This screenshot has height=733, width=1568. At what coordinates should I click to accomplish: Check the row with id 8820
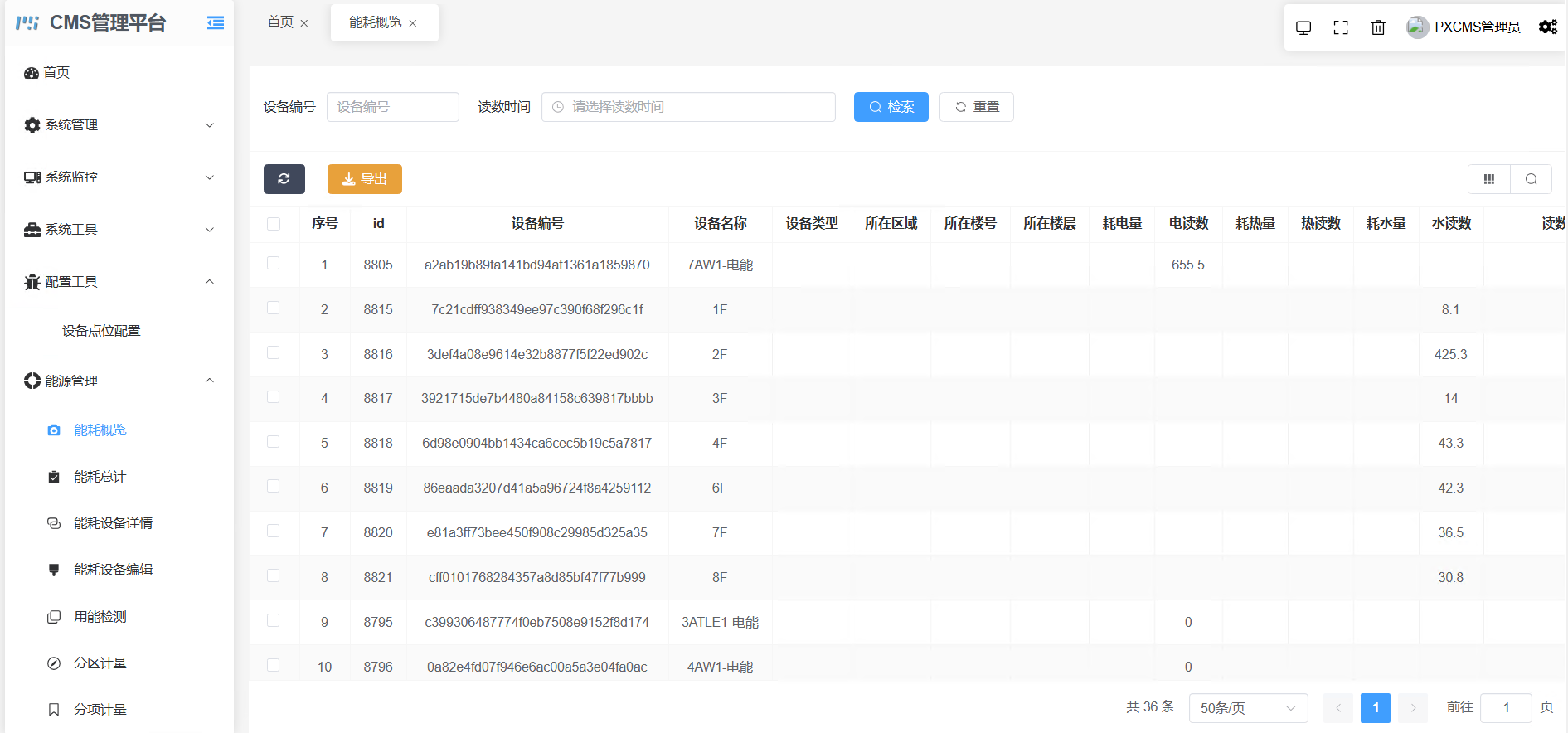274,531
